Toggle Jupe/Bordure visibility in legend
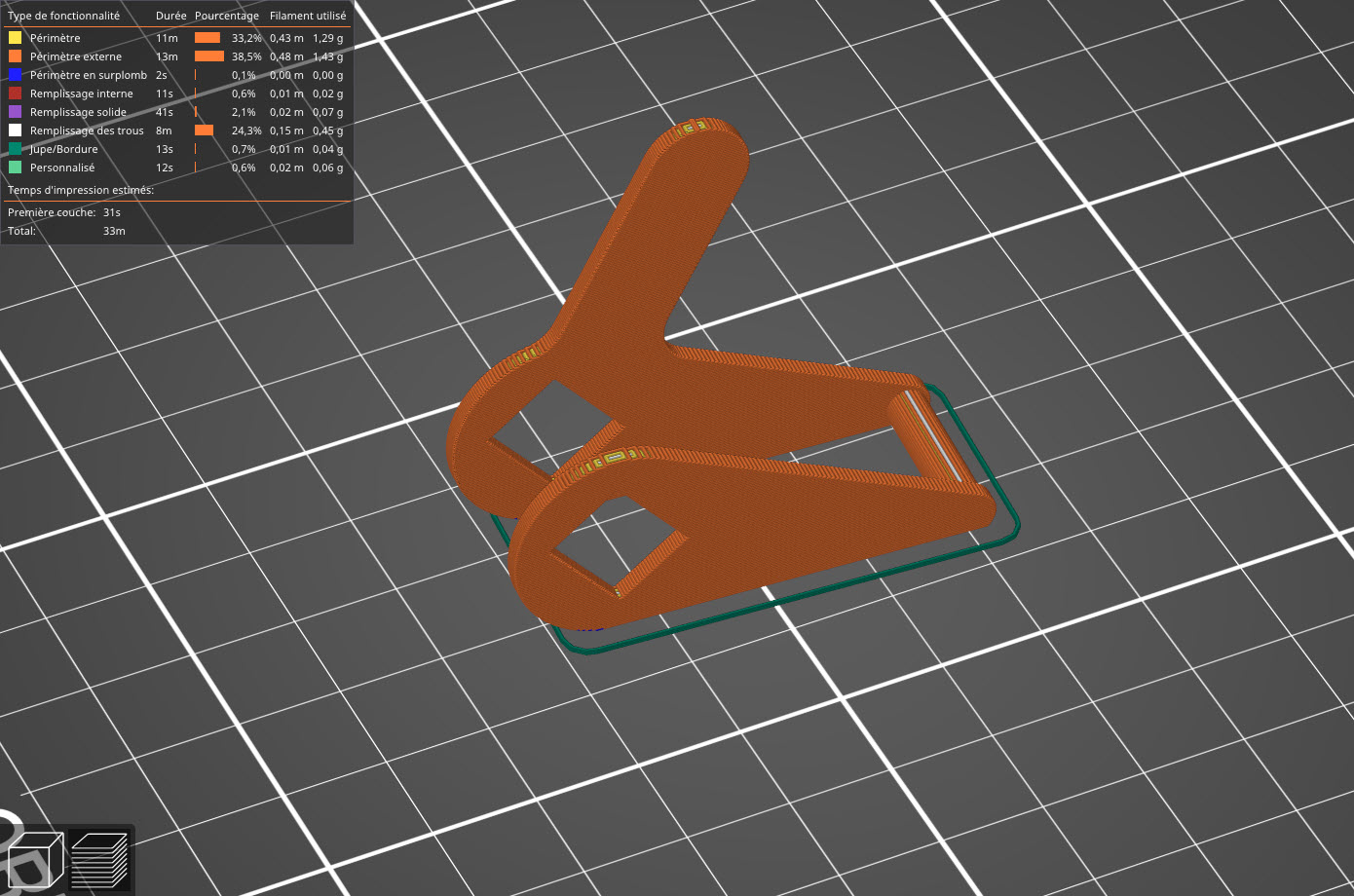 coord(64,149)
